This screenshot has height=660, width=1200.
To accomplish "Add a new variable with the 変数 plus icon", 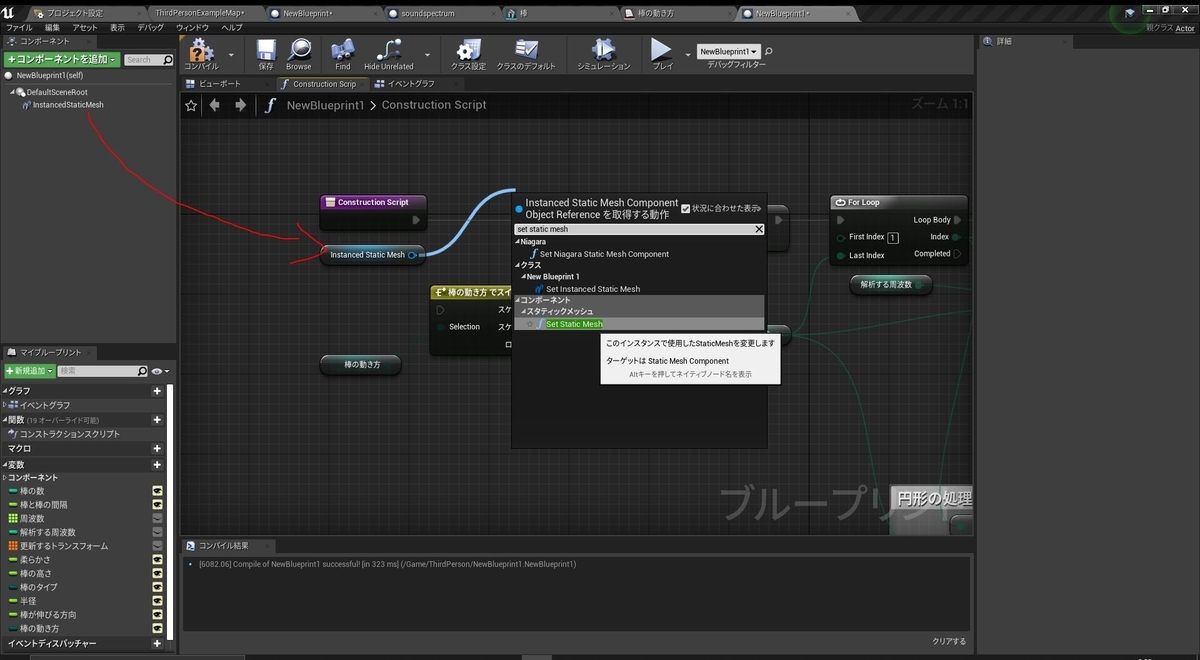I will pos(157,465).
